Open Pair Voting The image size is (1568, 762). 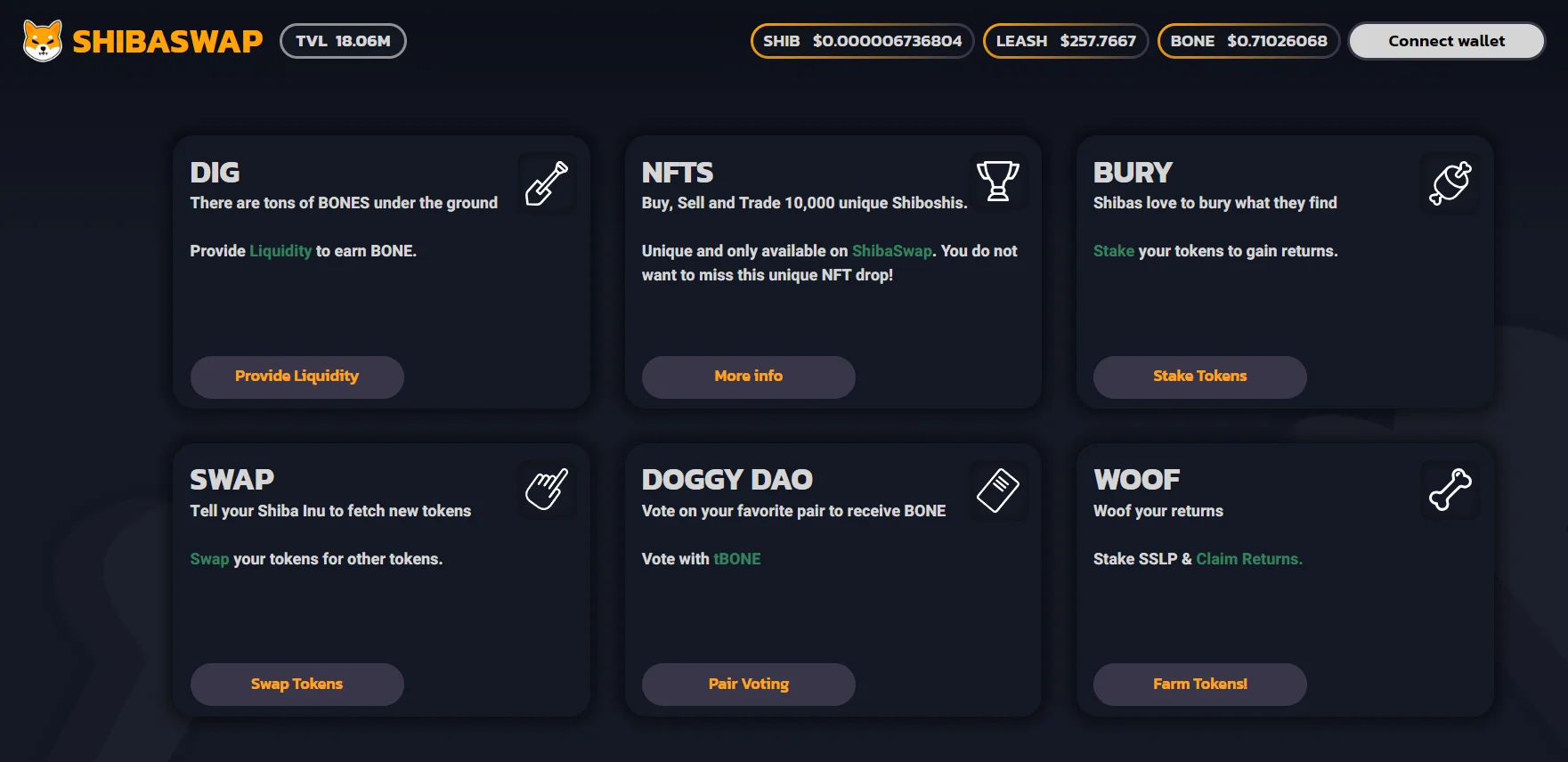pyautogui.click(x=748, y=685)
